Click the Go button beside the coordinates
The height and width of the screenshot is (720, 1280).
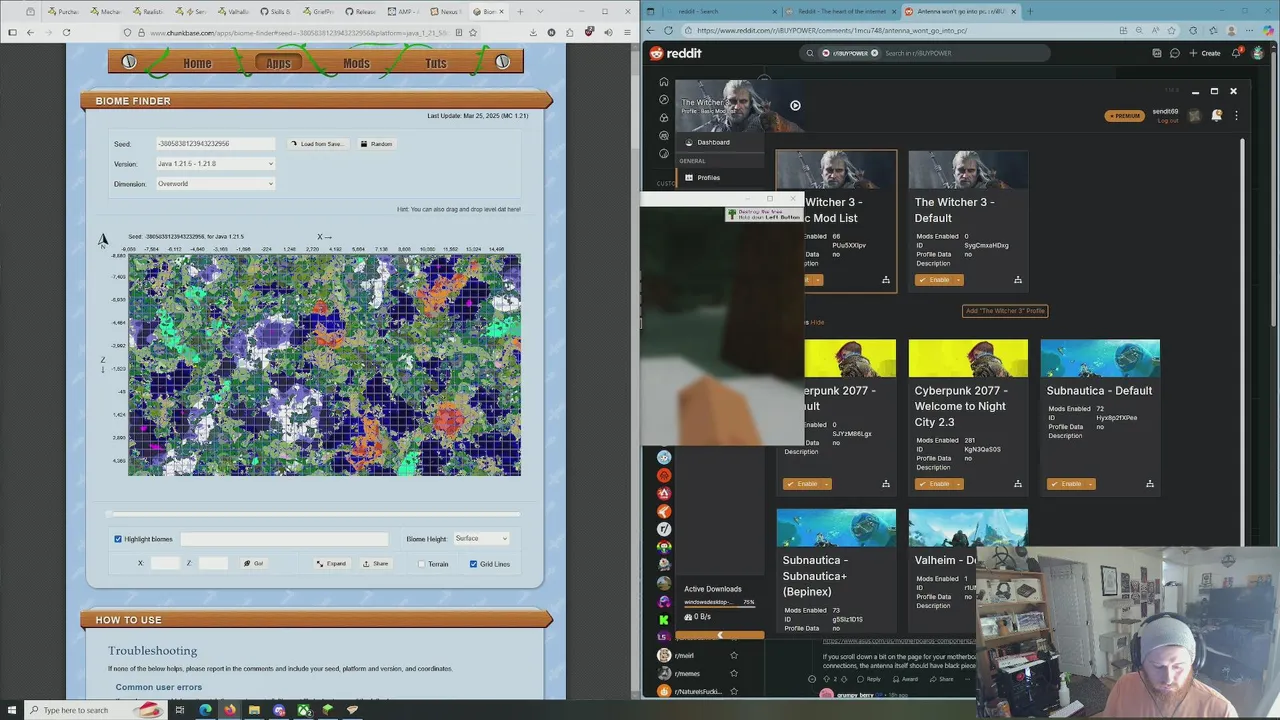254,564
